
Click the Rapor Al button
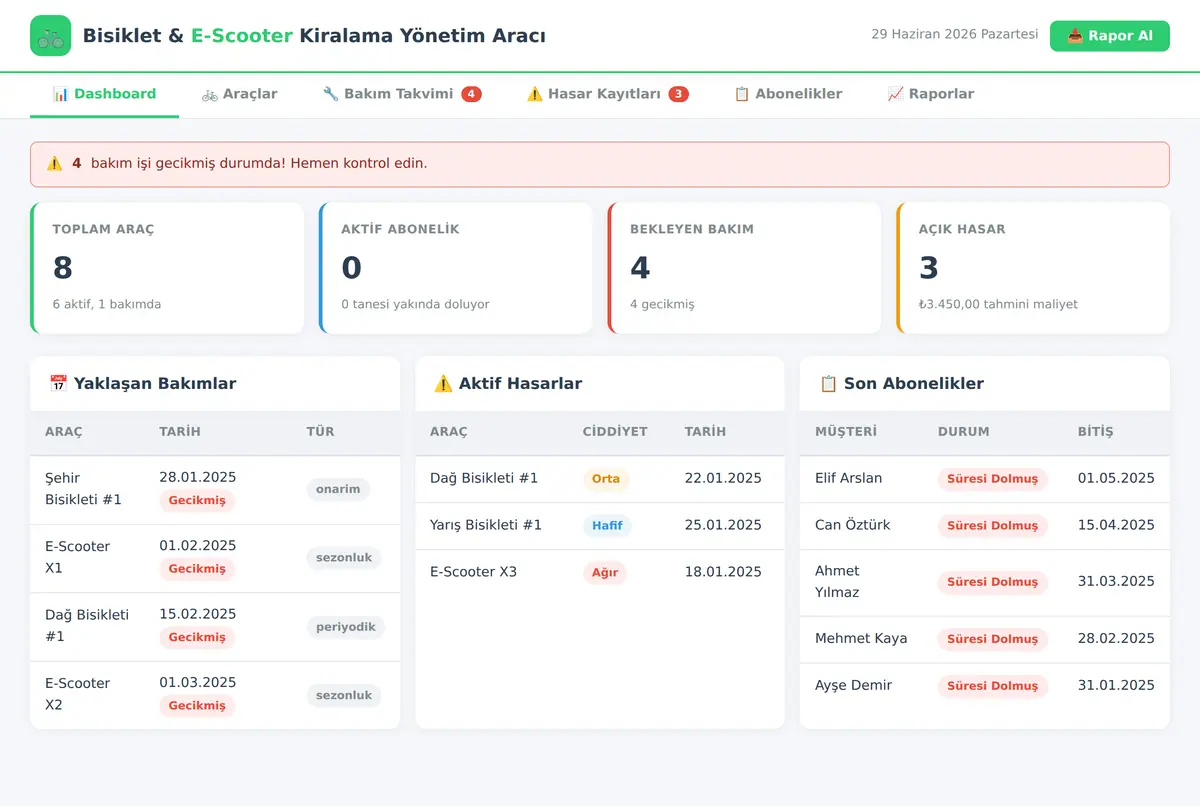pyautogui.click(x=1110, y=36)
